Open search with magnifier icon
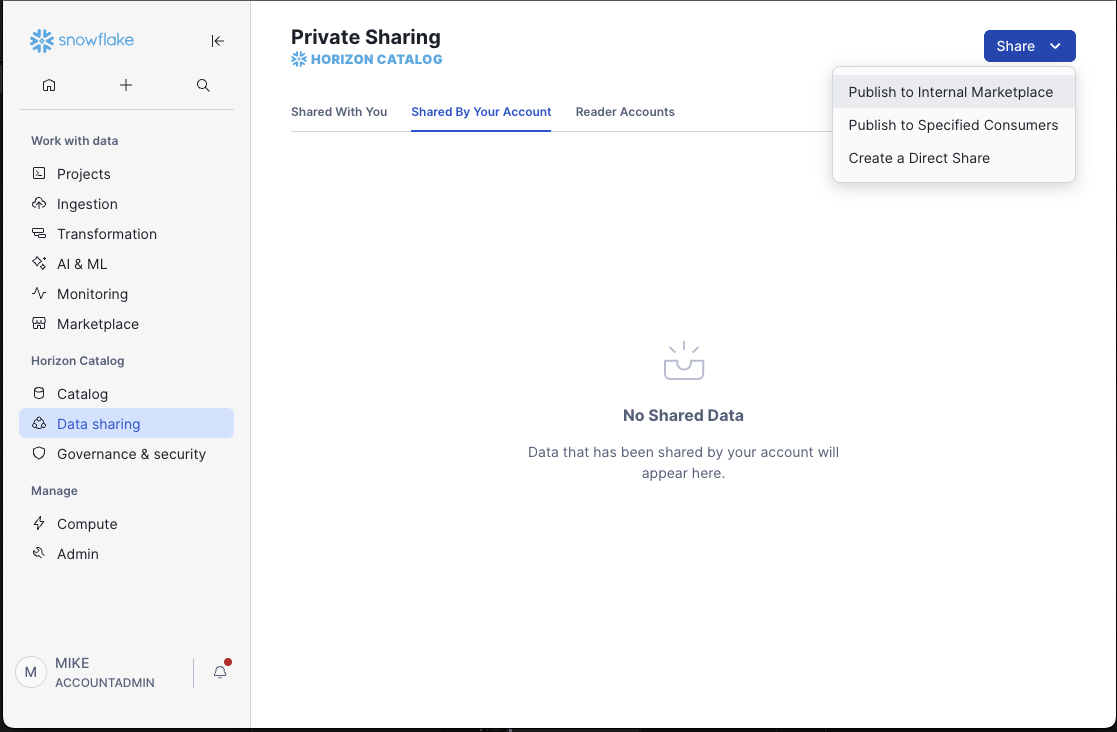1117x732 pixels. click(x=203, y=85)
